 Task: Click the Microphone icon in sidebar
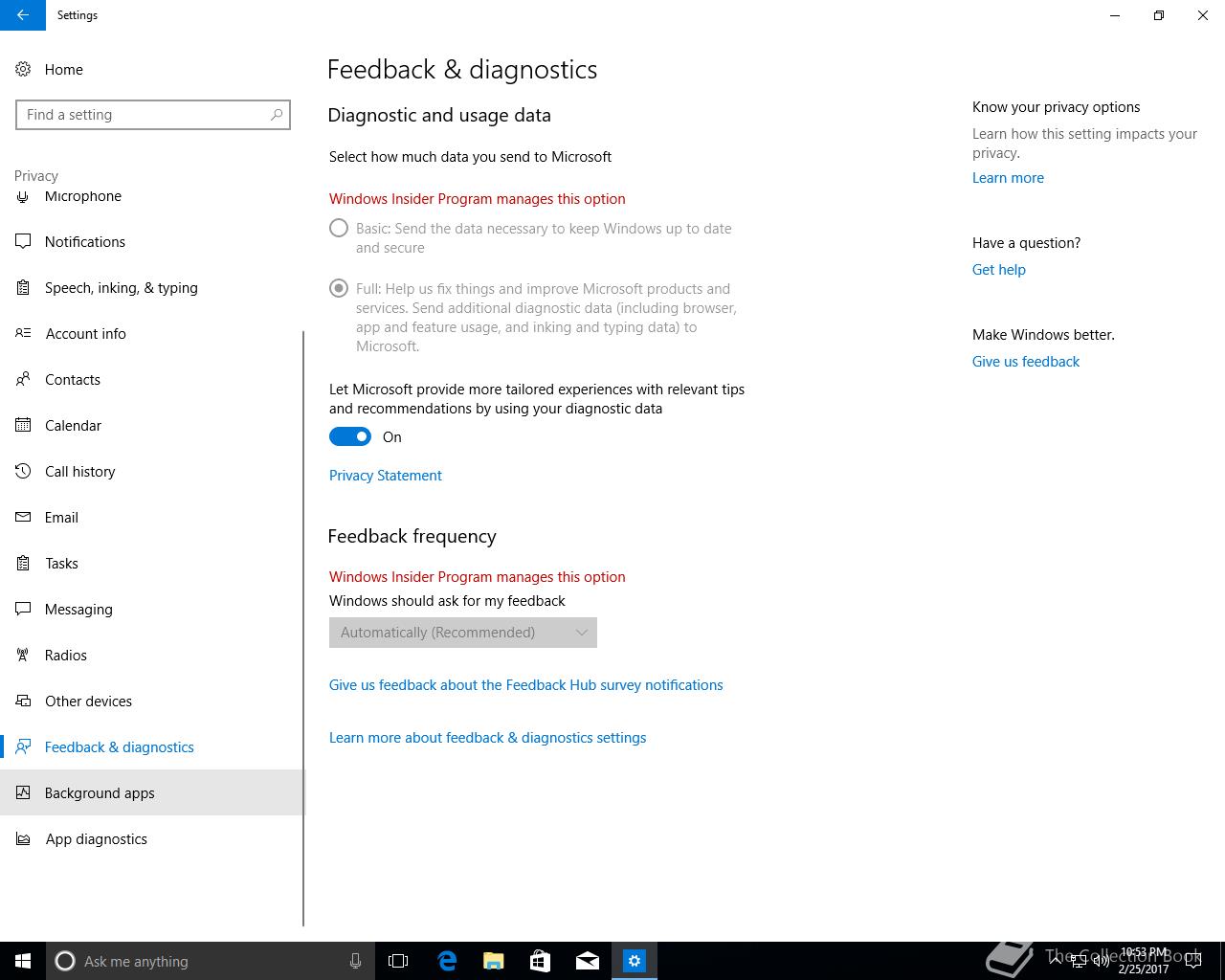[23, 196]
